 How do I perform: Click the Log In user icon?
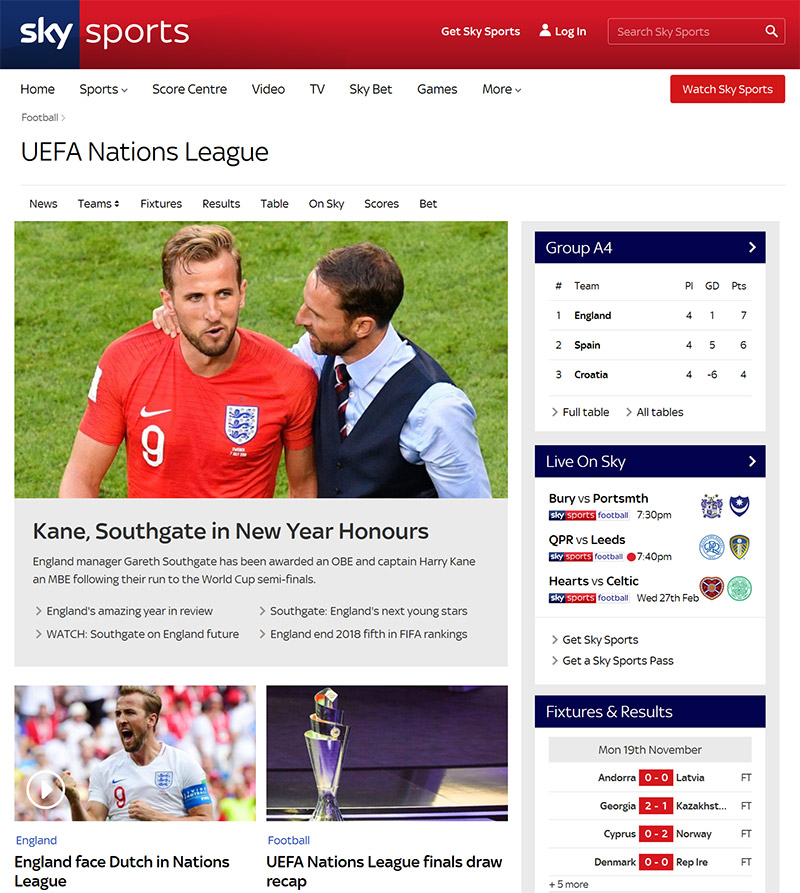coord(545,30)
